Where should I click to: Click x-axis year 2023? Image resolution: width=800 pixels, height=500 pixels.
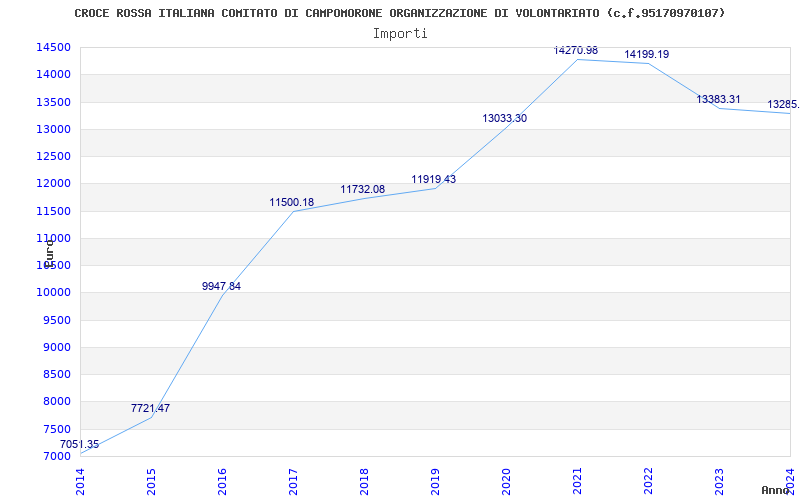(718, 482)
